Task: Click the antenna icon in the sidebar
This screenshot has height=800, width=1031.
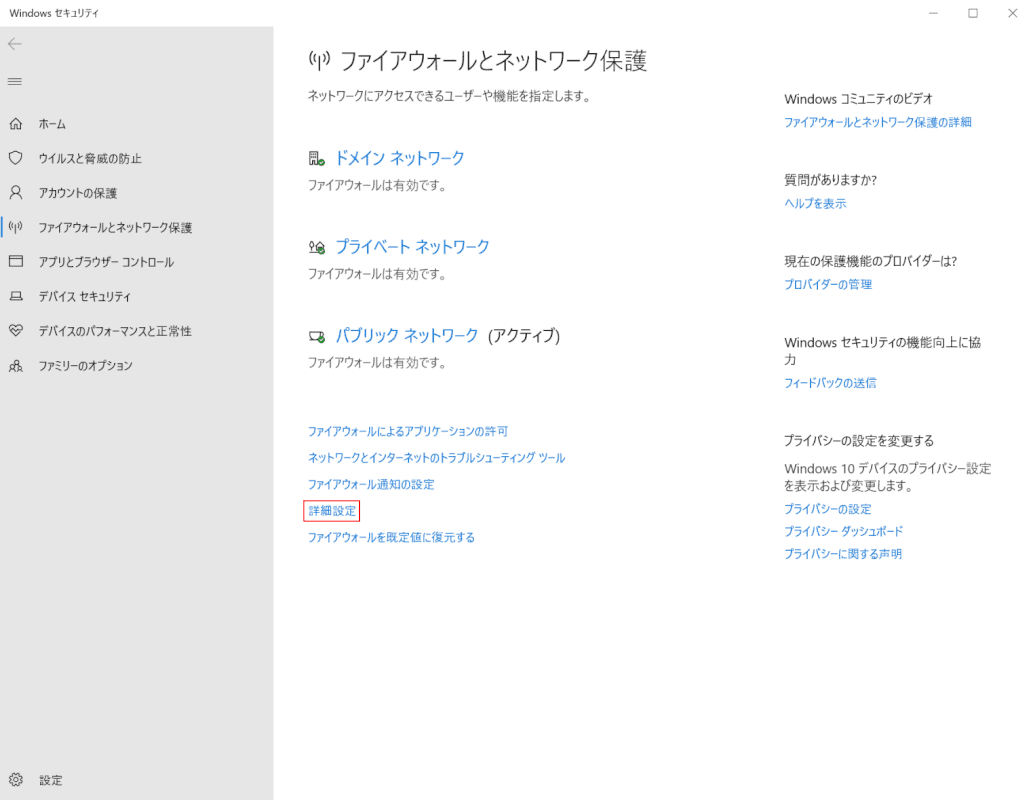Action: coord(16,227)
